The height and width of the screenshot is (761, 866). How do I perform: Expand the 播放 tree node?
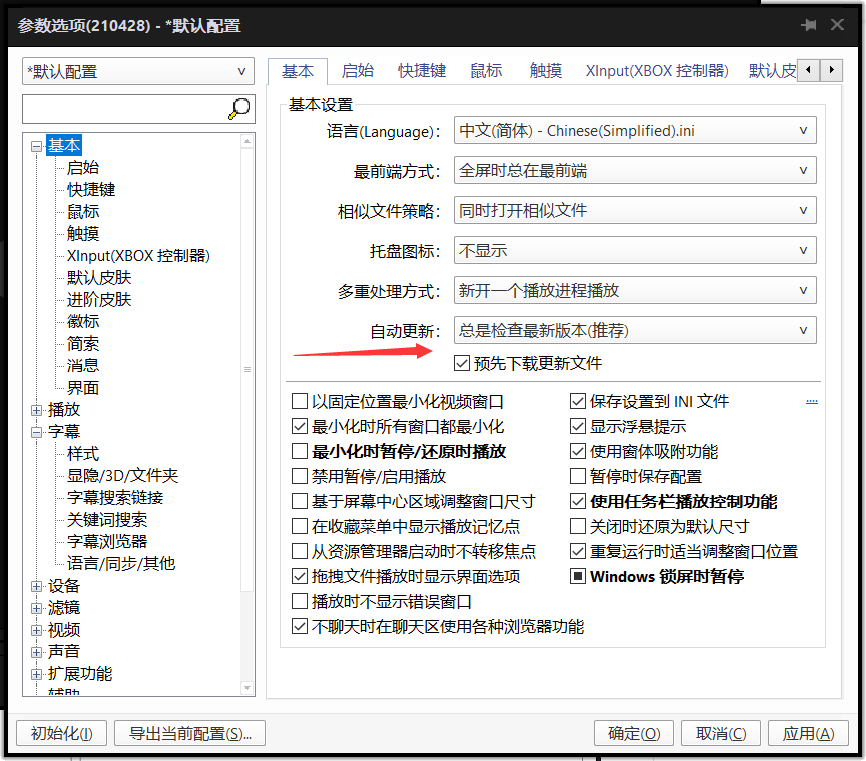(x=37, y=410)
